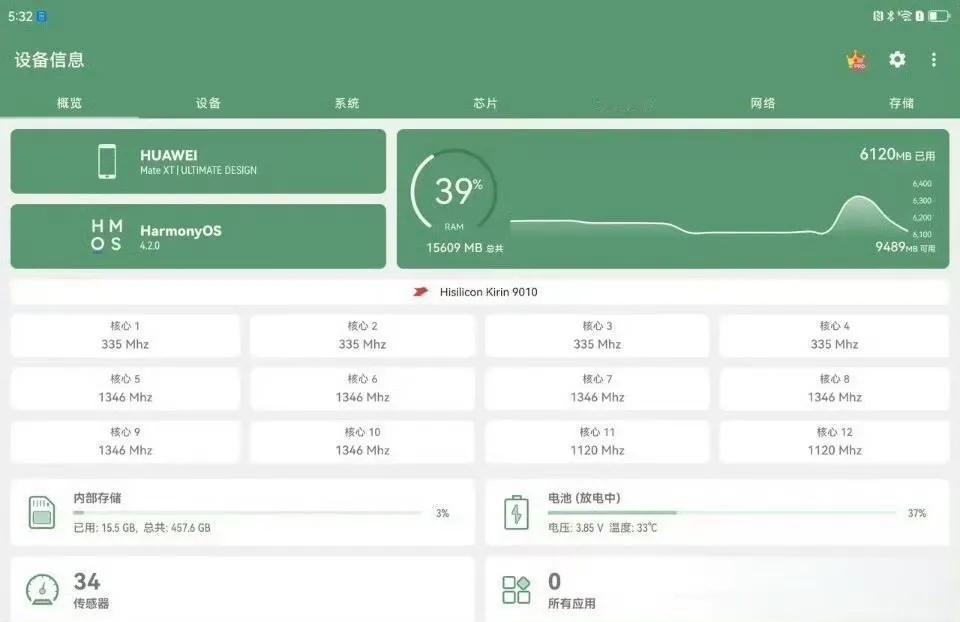Tap the internal storage 3% progress bar
This screenshot has width=960, height=622.
(x=247, y=512)
